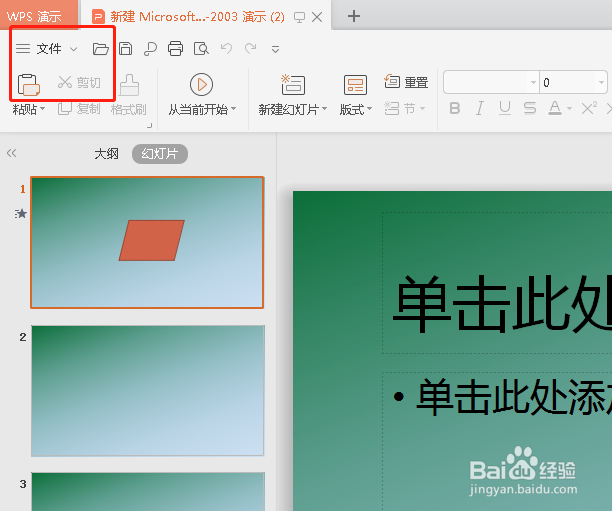The image size is (612, 511).
Task: Open the 文件 menu
Action: pyautogui.click(x=49, y=49)
